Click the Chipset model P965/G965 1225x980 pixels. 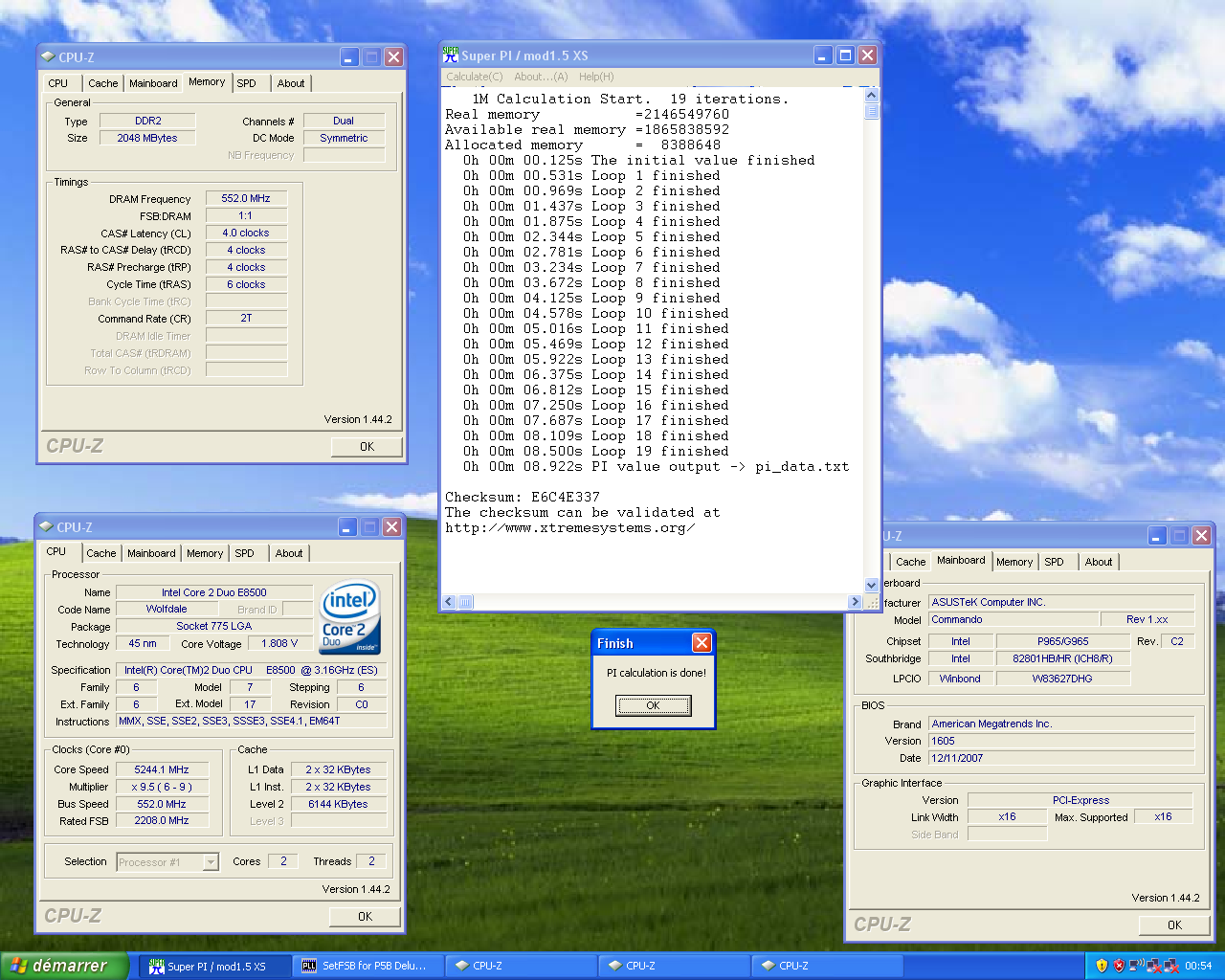click(x=1063, y=641)
